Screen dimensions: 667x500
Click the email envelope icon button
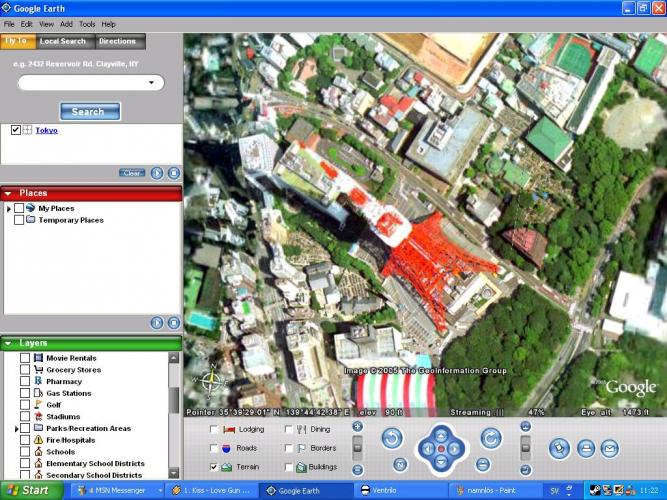611,449
